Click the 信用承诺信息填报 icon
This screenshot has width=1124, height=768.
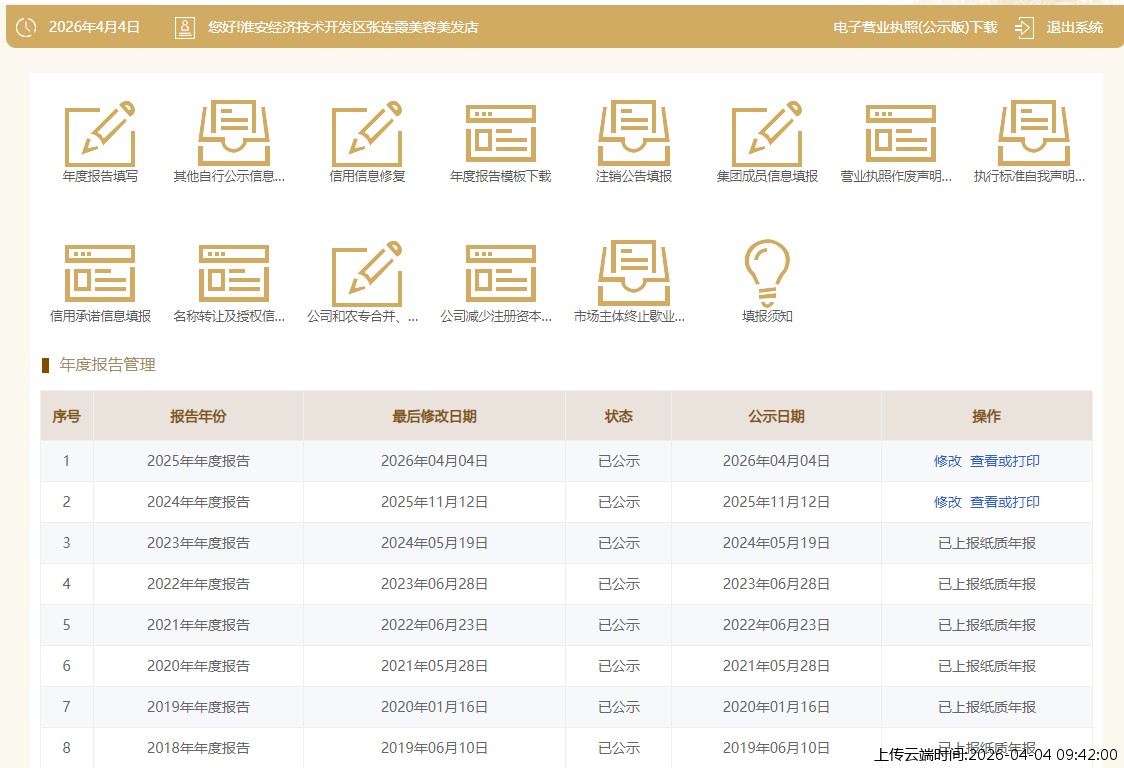[100, 273]
